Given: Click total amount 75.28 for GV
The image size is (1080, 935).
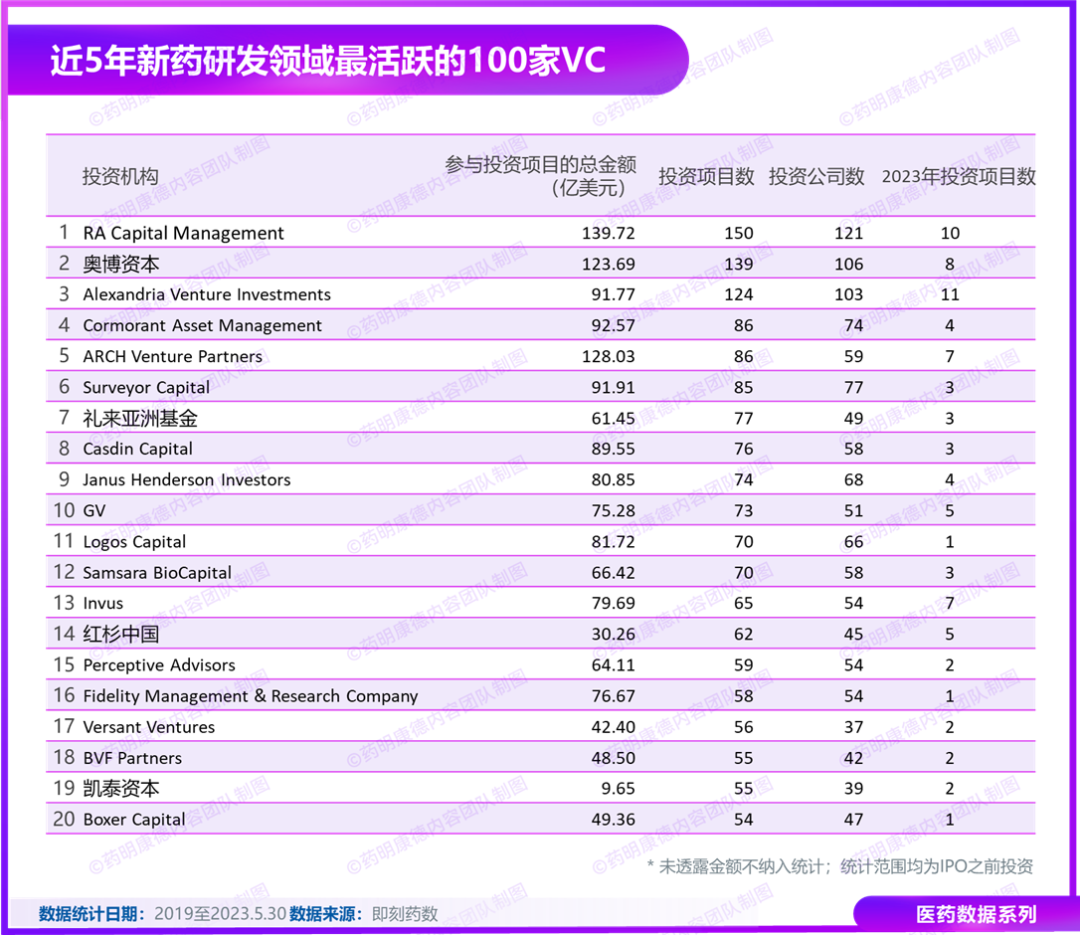Looking at the screenshot, I should point(613,511).
